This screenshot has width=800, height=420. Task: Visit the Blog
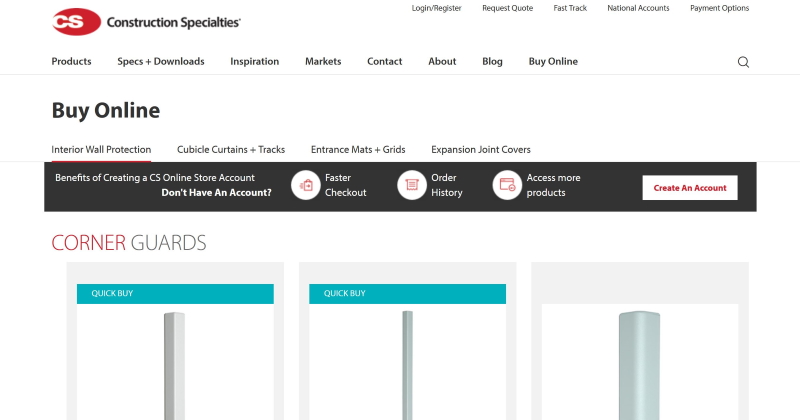[492, 61]
